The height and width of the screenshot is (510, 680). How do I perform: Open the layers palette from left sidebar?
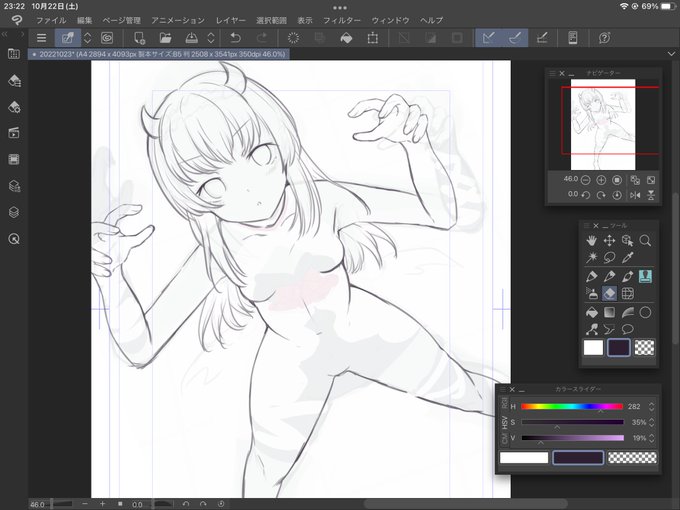pyautogui.click(x=14, y=212)
